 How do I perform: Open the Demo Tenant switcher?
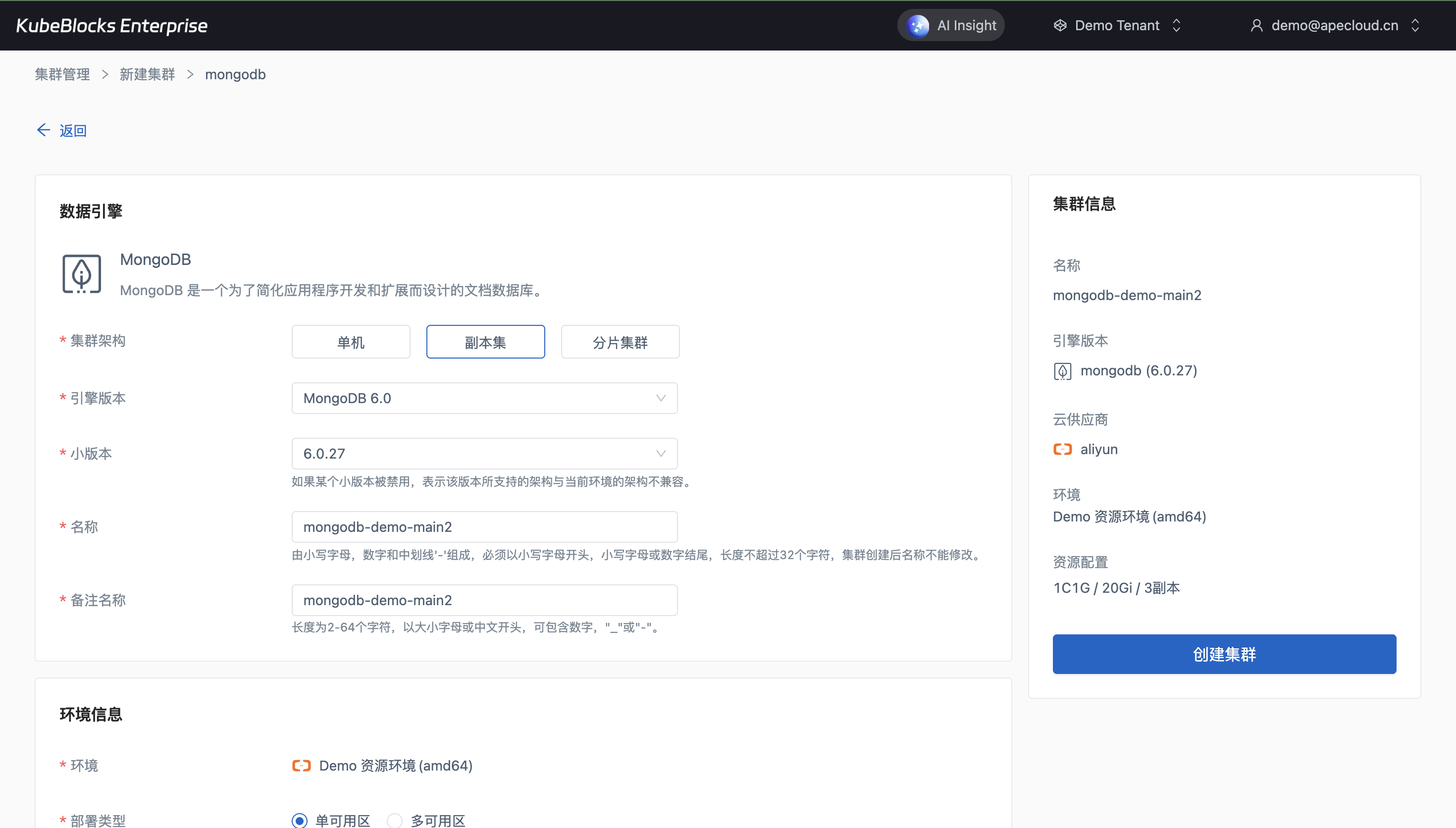(1117, 26)
